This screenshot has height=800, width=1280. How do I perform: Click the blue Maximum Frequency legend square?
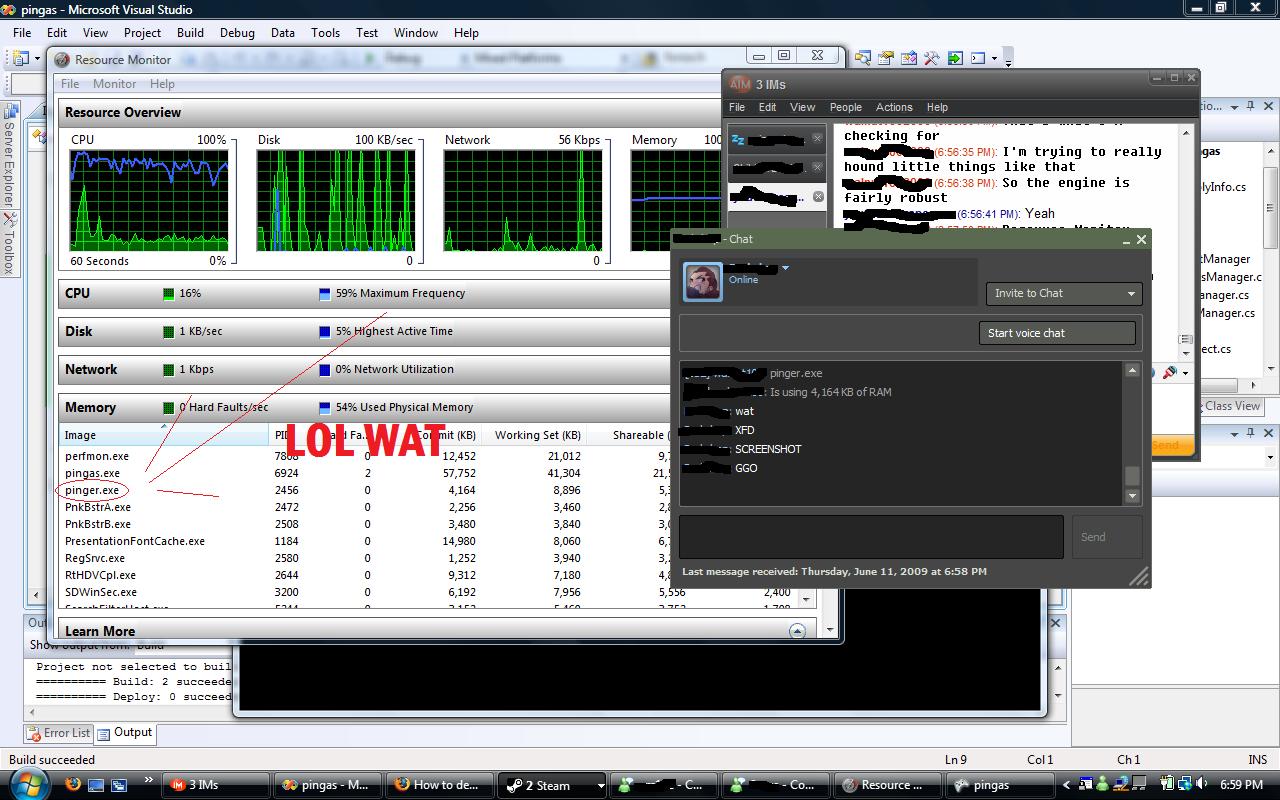[x=324, y=294]
